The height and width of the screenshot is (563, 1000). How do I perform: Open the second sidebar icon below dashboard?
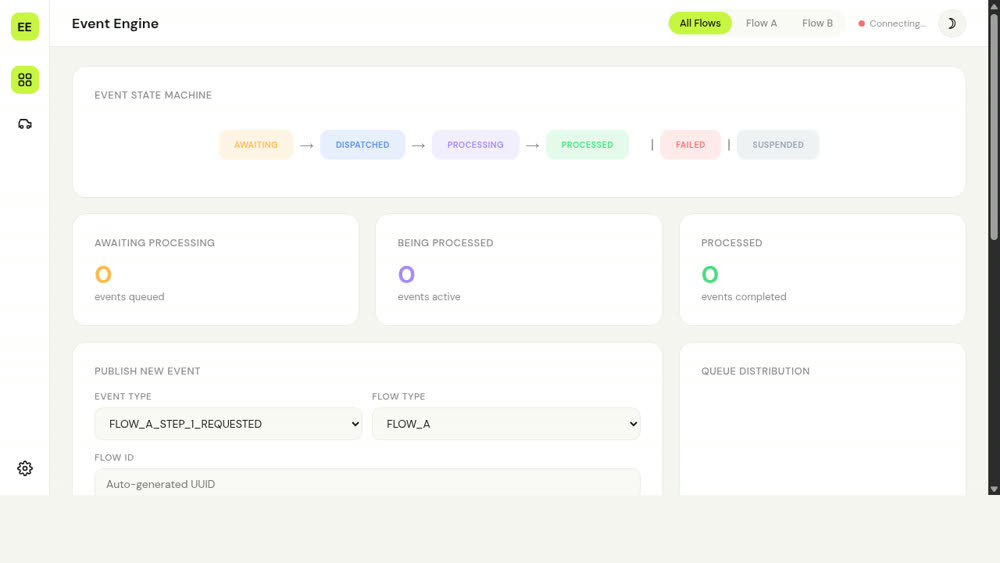pyautogui.click(x=25, y=124)
